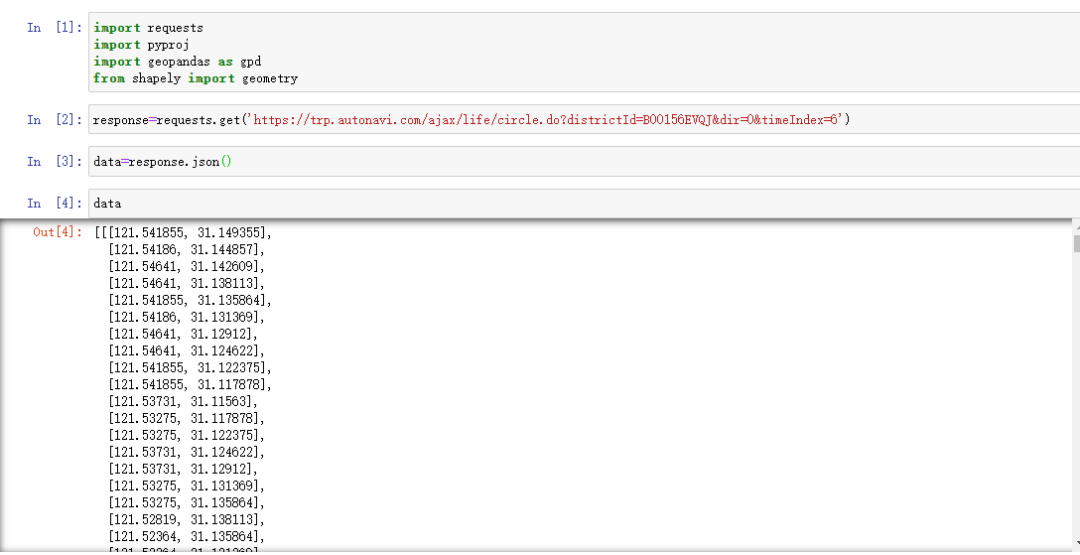The image size is (1080, 555).
Task: Place cursor on 'import pyproj' line
Action: 141,45
